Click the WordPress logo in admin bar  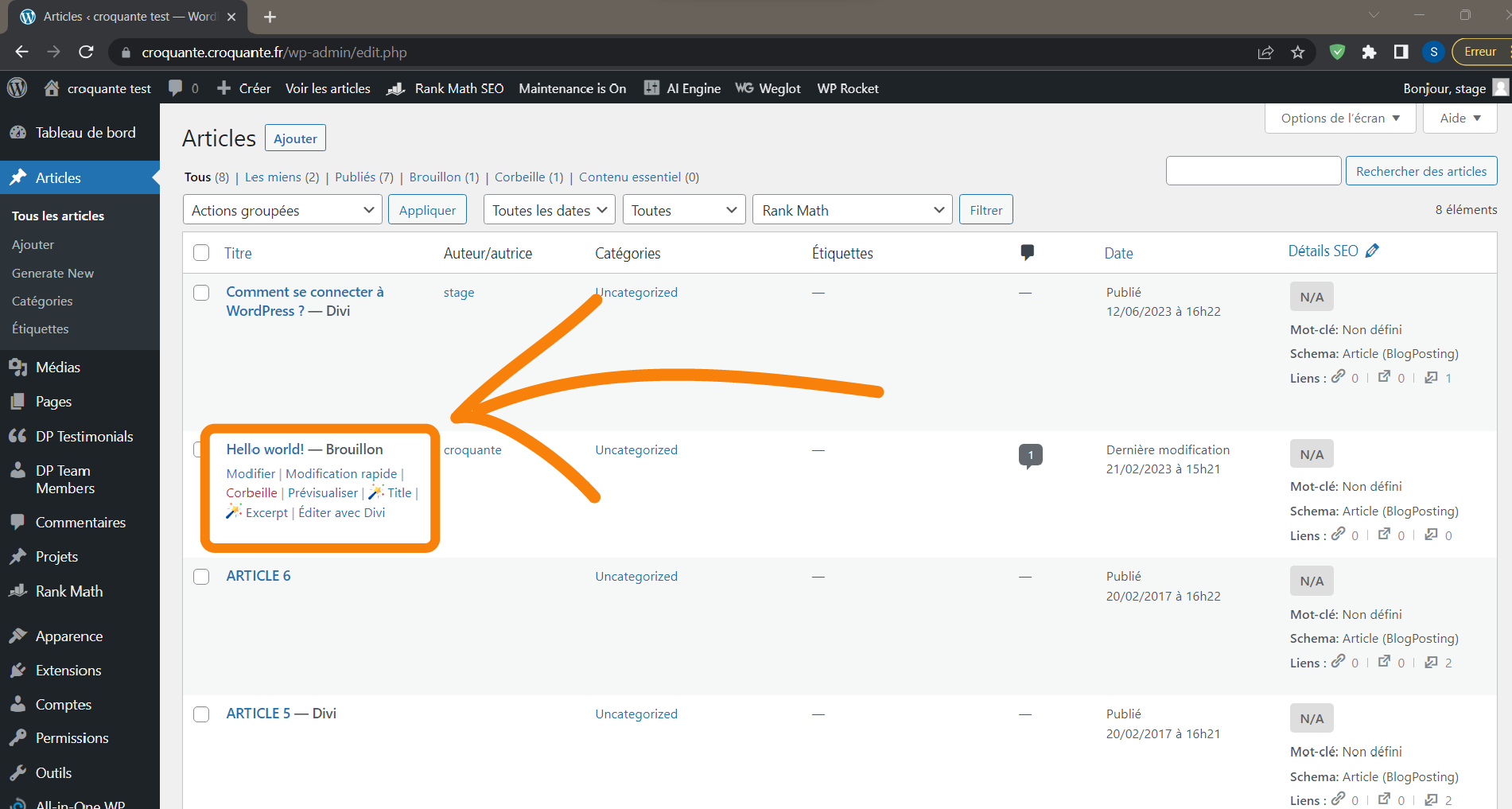tap(17, 88)
